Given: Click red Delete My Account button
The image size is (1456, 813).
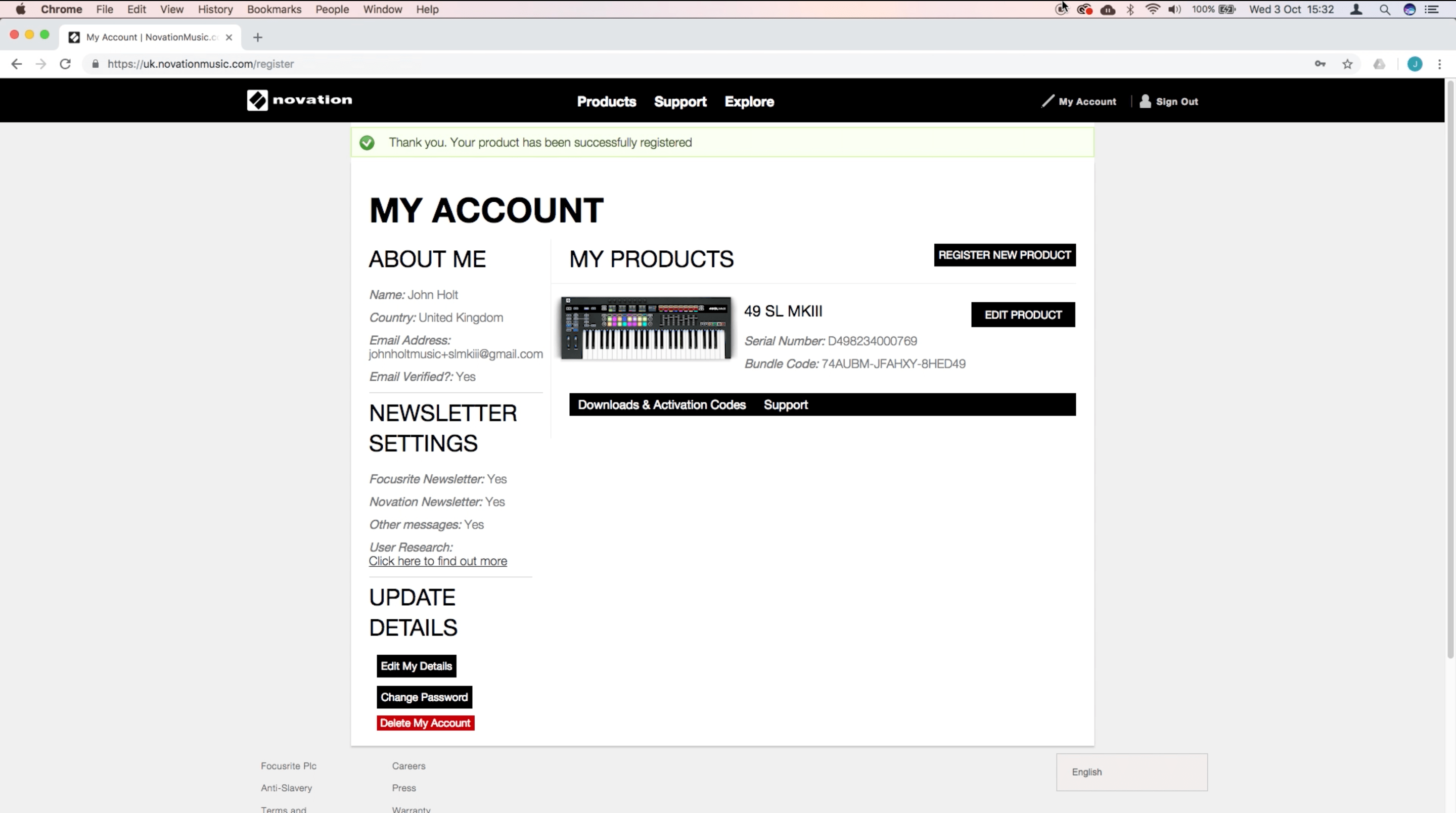Looking at the screenshot, I should pos(426,723).
